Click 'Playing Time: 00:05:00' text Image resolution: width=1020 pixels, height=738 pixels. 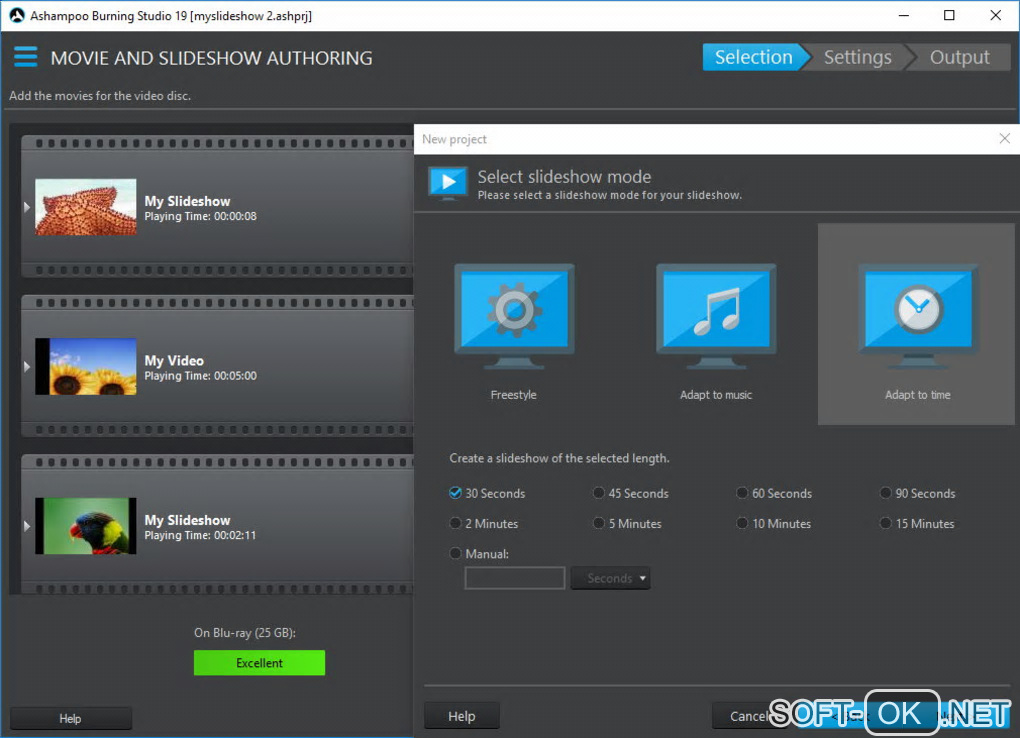[200, 376]
